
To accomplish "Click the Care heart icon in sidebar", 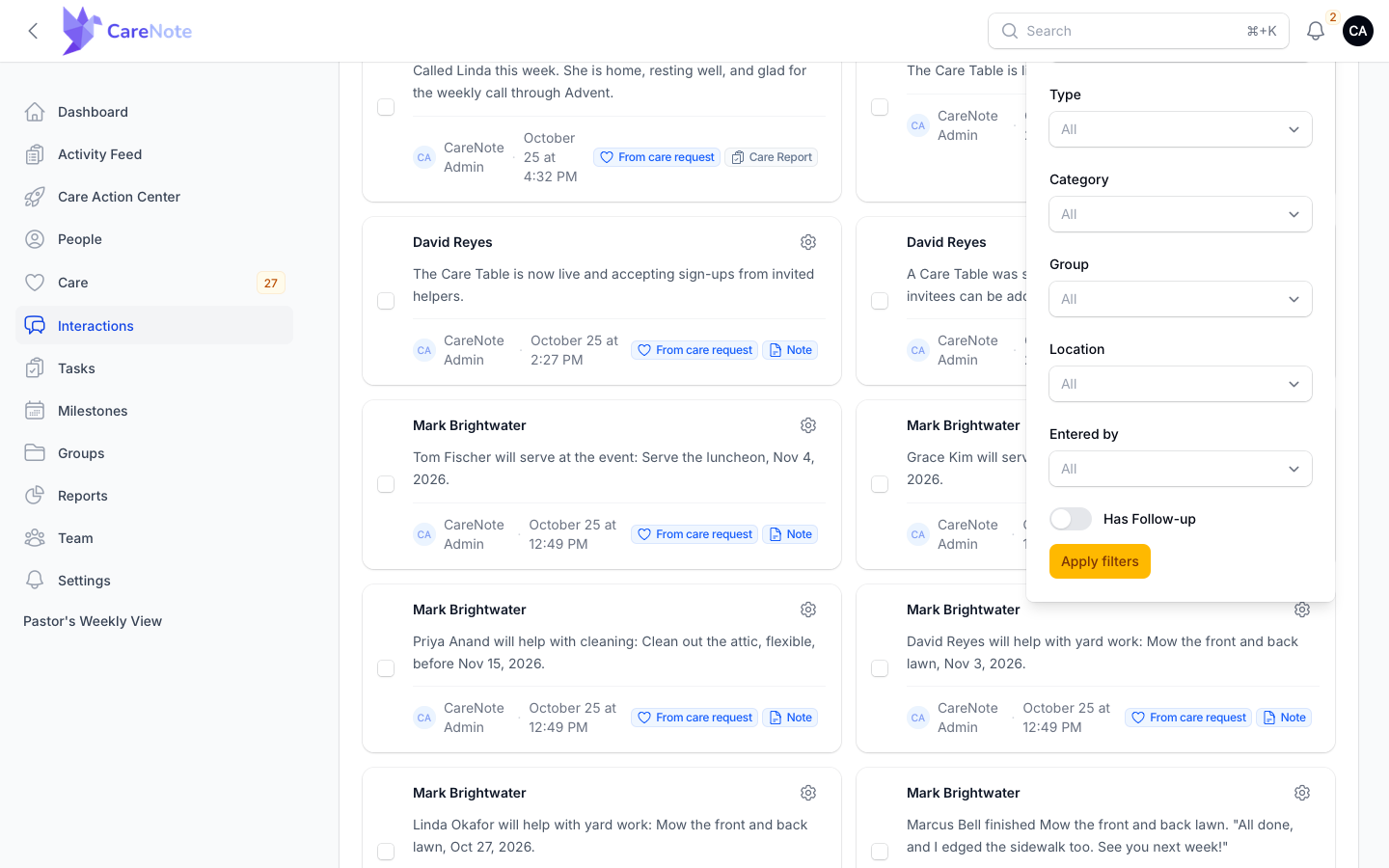I will click(35, 283).
